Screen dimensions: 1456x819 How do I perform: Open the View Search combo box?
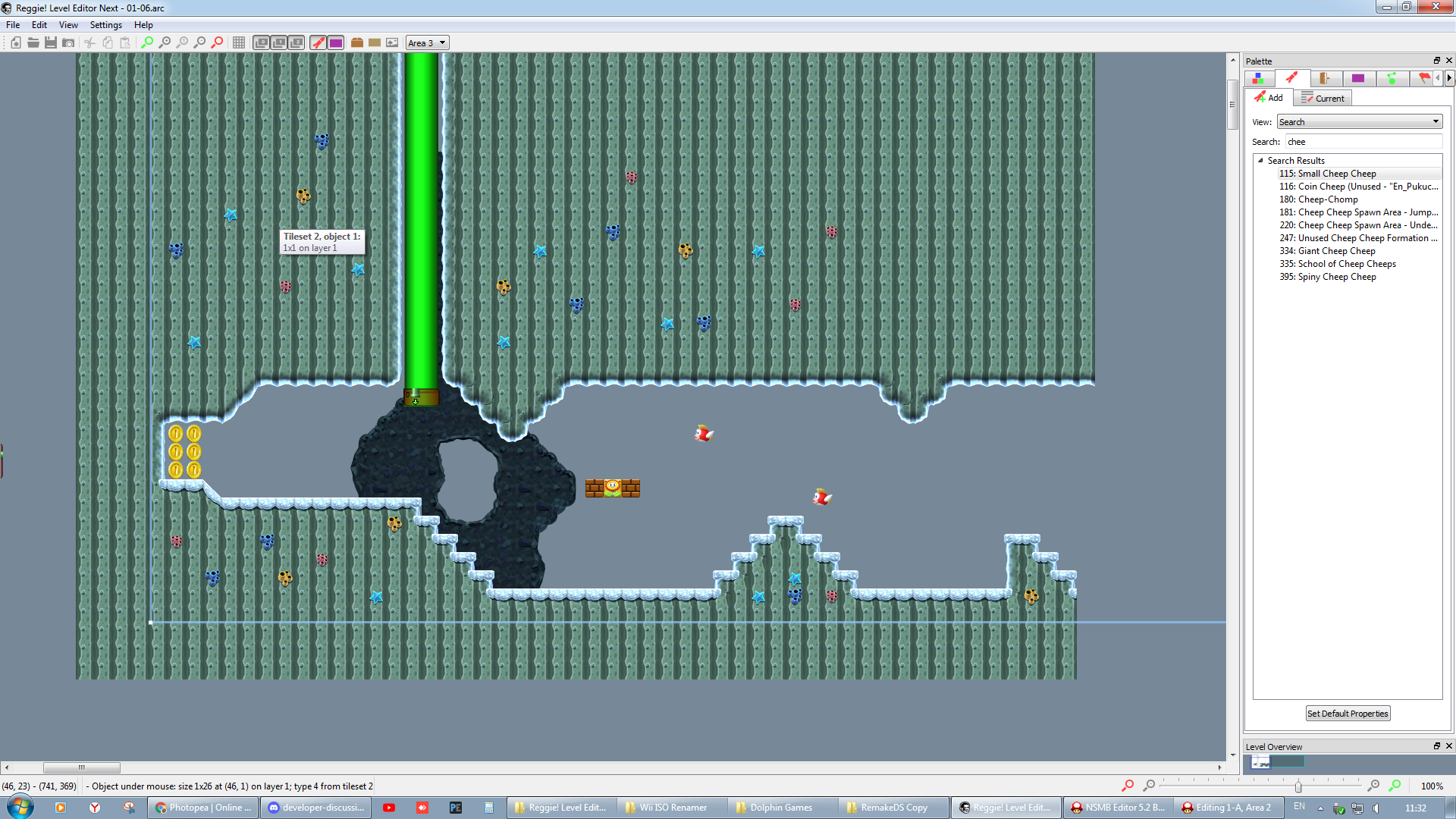(x=1359, y=122)
